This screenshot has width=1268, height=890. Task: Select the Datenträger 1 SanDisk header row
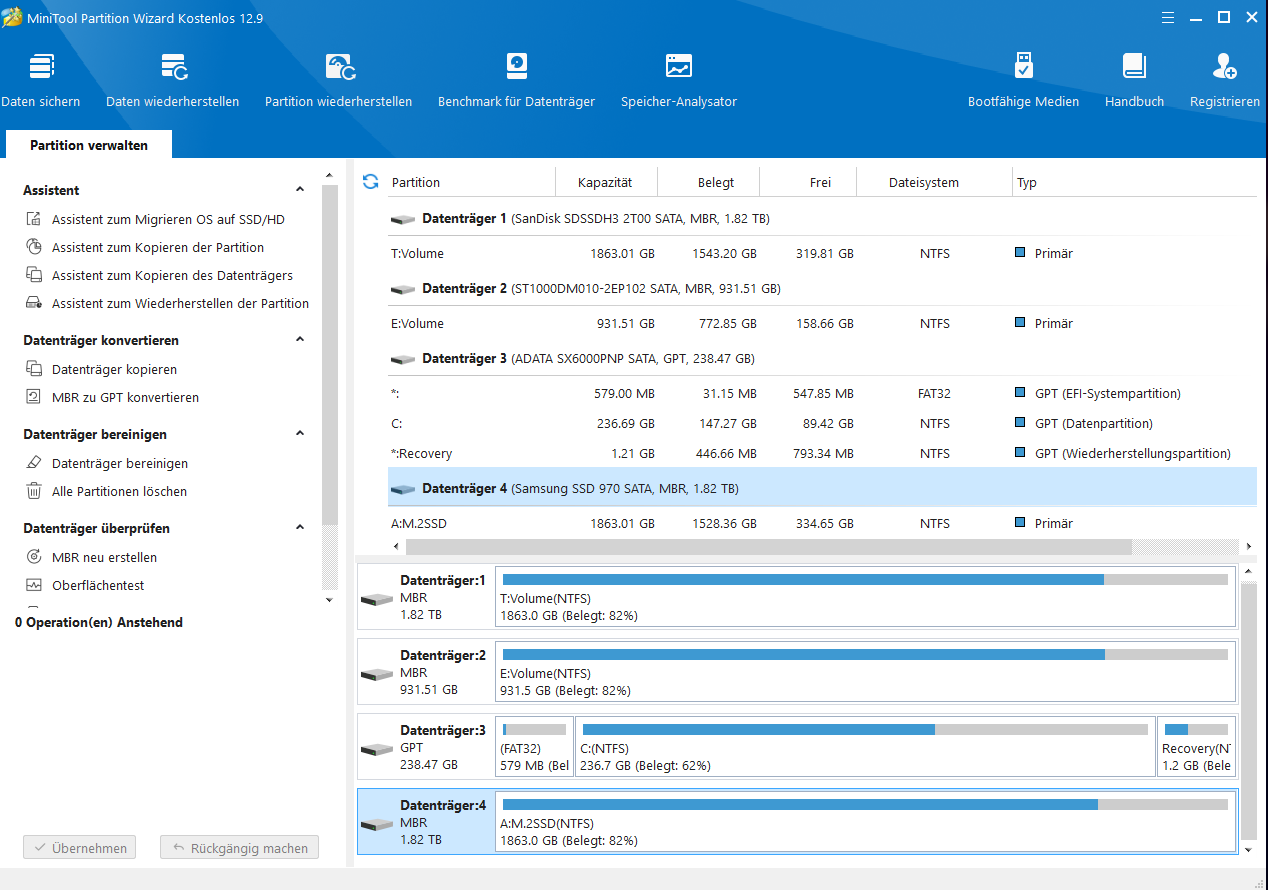tap(822, 218)
